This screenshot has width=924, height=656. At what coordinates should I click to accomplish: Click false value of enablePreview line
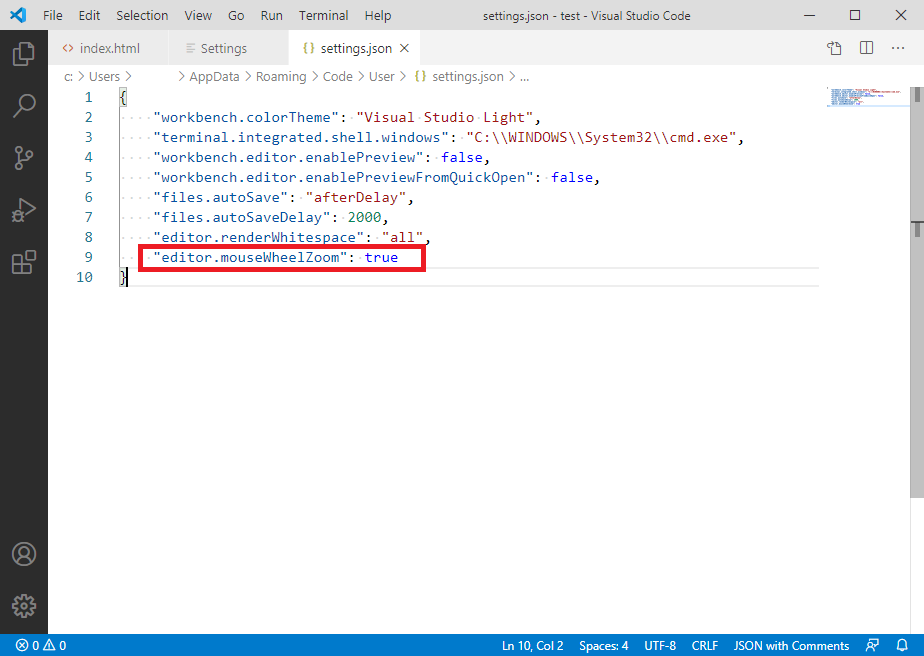[461, 157]
